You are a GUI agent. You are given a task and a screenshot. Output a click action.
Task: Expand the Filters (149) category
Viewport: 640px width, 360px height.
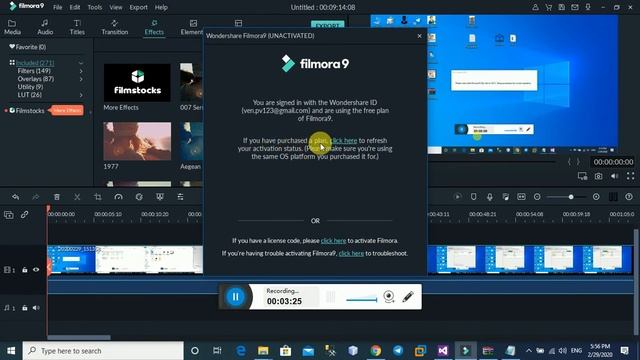[x=81, y=71]
